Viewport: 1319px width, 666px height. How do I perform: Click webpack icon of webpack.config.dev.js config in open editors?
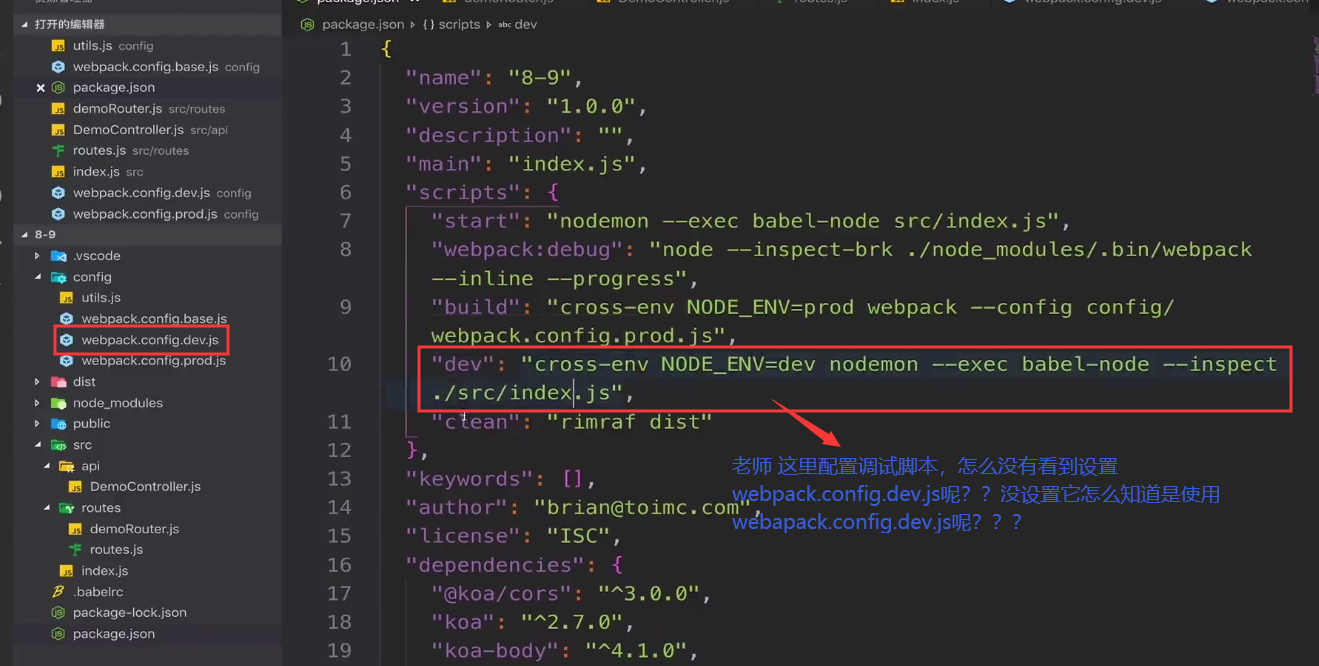pyautogui.click(x=58, y=193)
